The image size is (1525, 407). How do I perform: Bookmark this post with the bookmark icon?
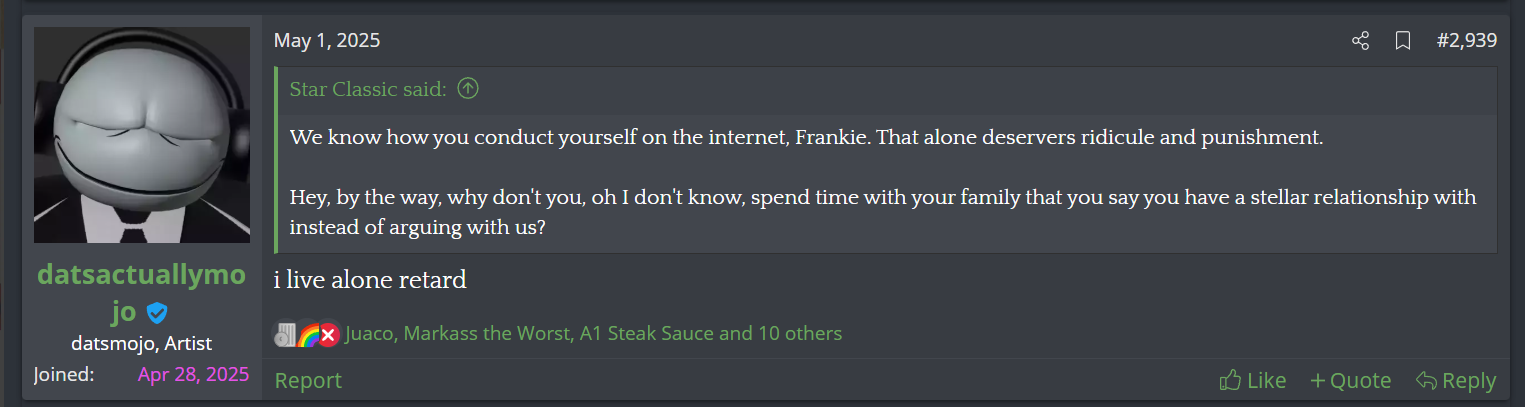pyautogui.click(x=1403, y=41)
